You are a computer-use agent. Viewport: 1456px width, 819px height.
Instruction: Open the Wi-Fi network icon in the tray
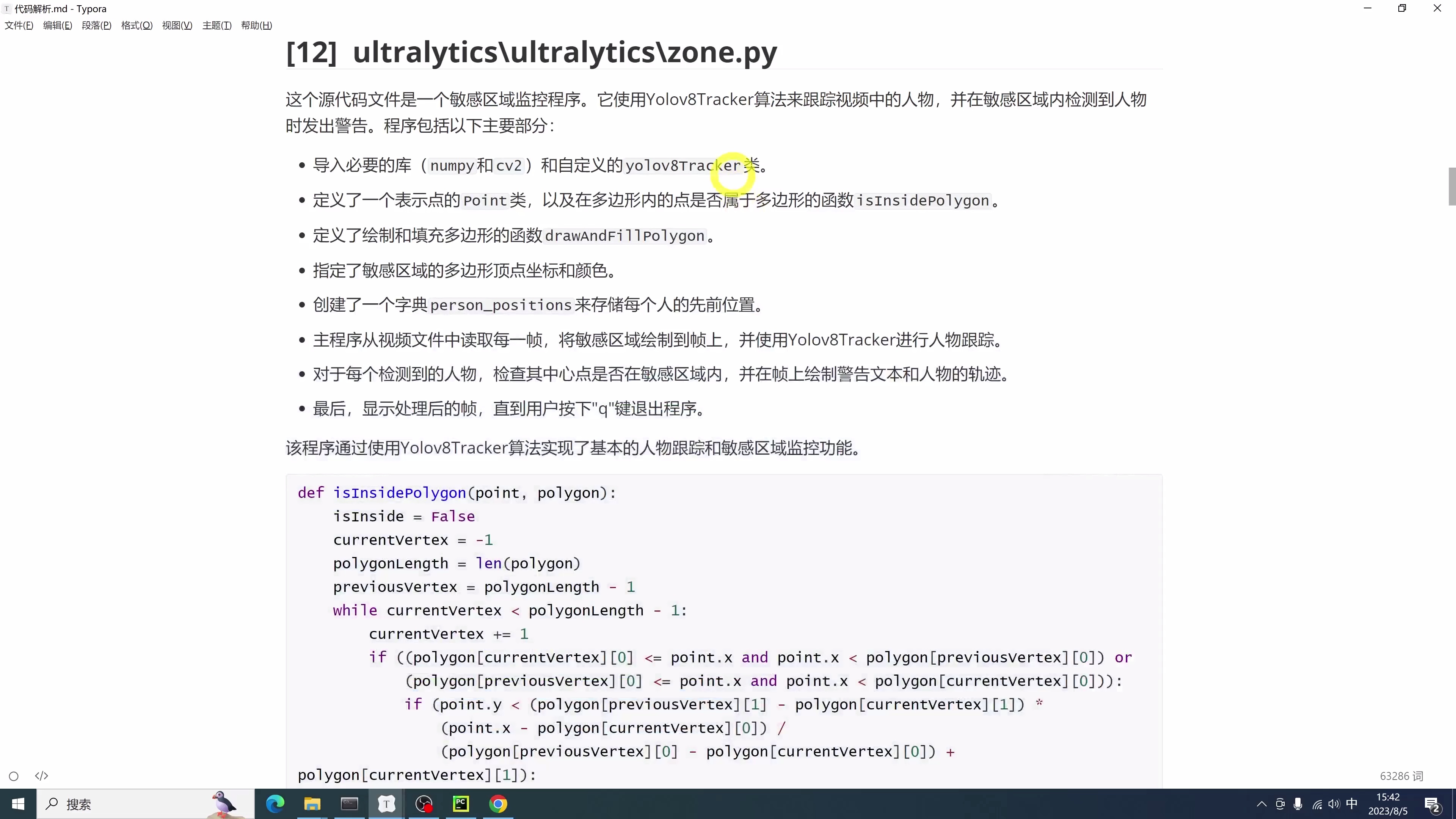(1317, 804)
